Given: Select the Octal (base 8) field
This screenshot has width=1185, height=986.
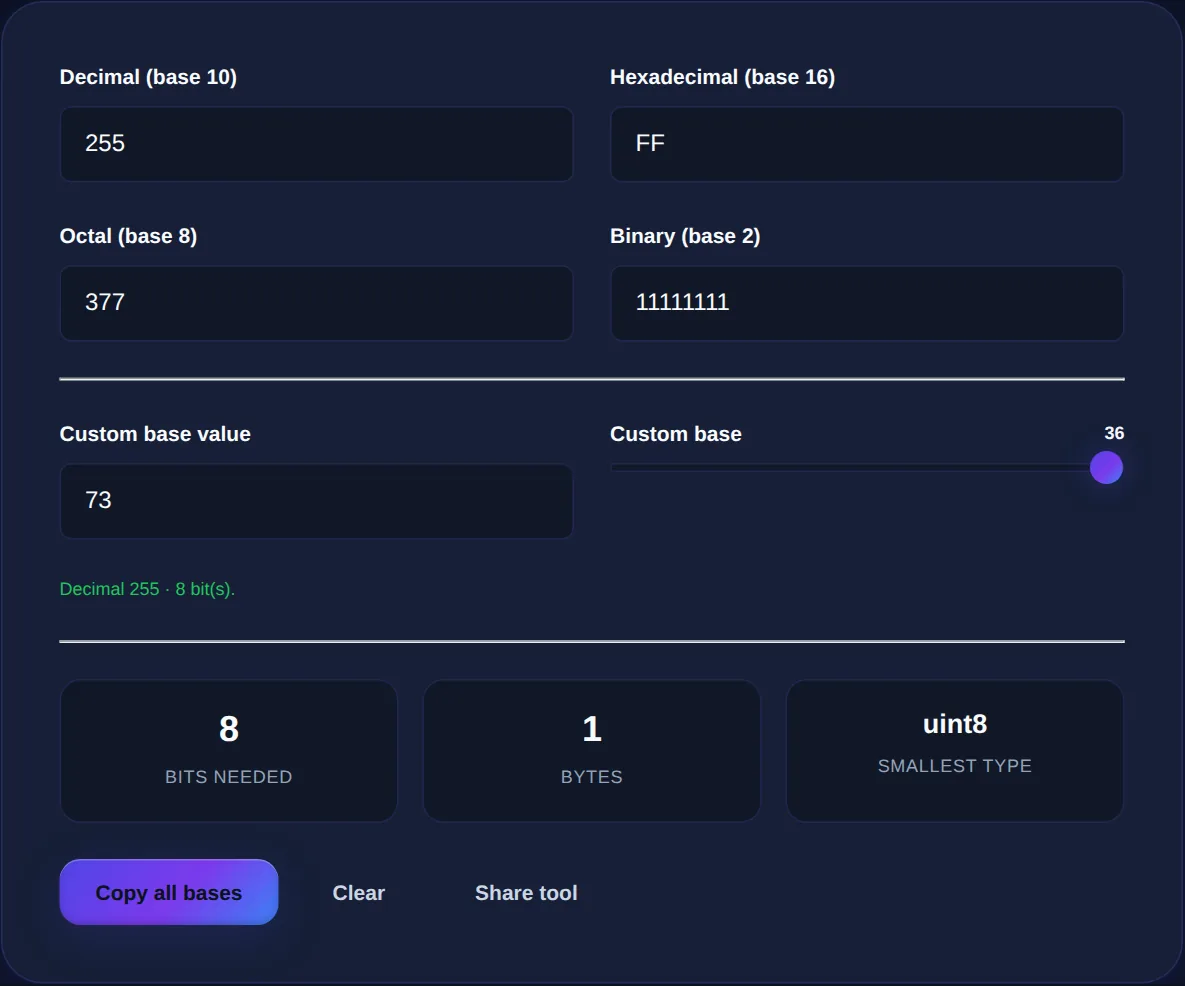Looking at the screenshot, I should (316, 303).
